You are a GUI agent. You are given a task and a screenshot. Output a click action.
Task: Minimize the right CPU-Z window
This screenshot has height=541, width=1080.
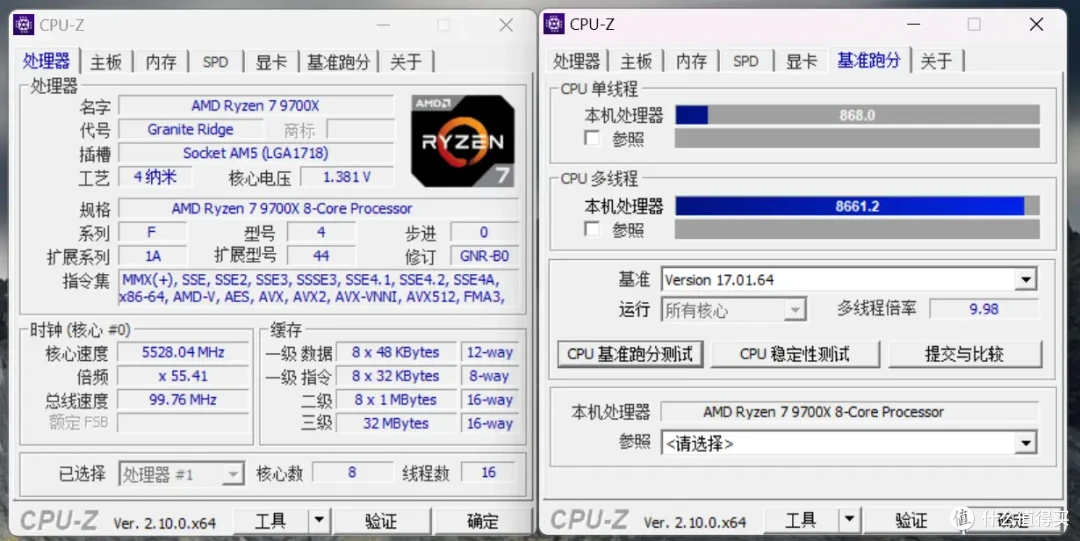913,25
